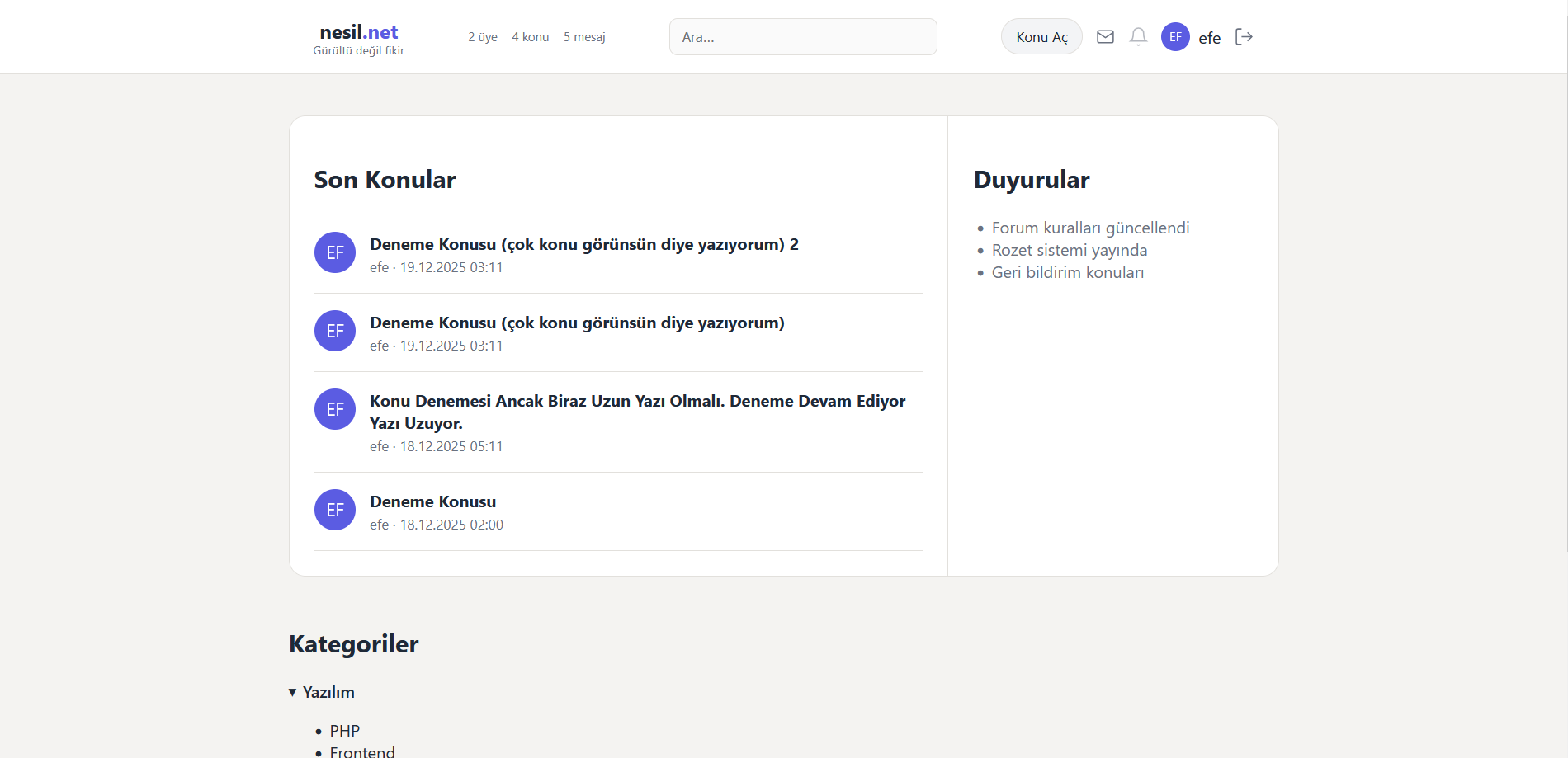Click the 'efe · 18.12.2025 05:11' byline
Viewport: 1568px width, 758px height.
pos(437,446)
